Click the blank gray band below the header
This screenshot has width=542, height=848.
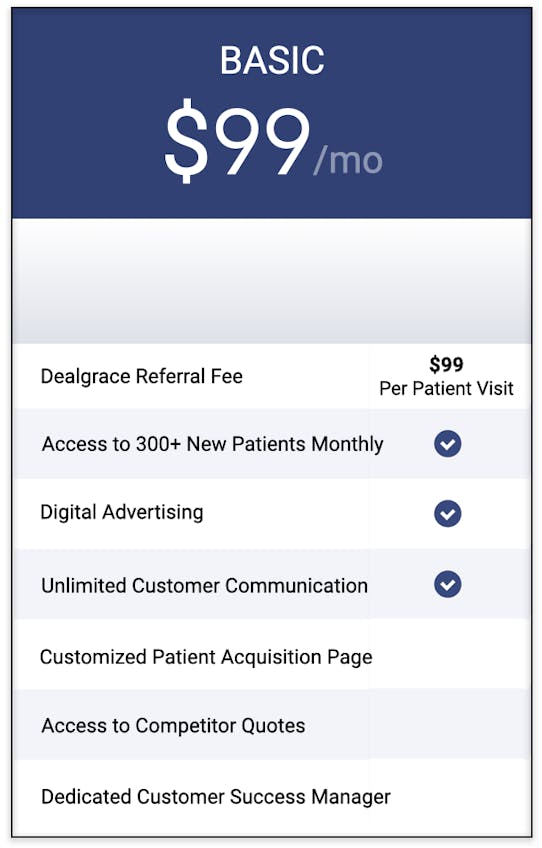272,281
